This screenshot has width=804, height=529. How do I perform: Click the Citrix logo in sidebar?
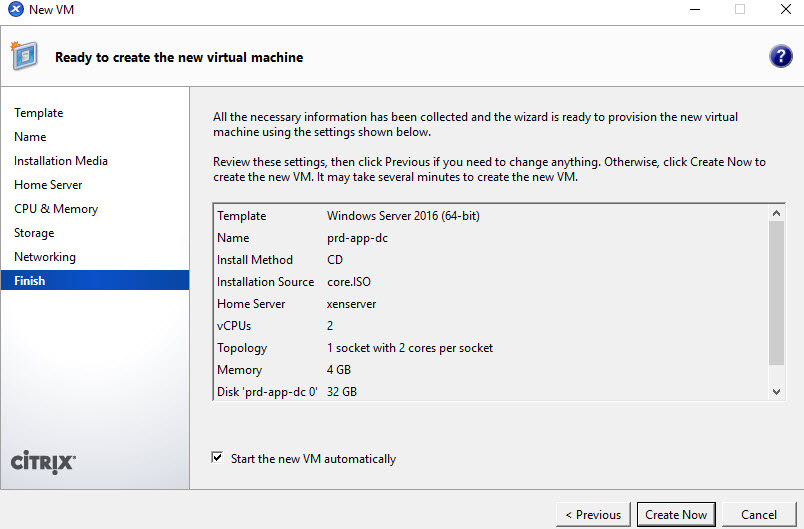coord(43,461)
